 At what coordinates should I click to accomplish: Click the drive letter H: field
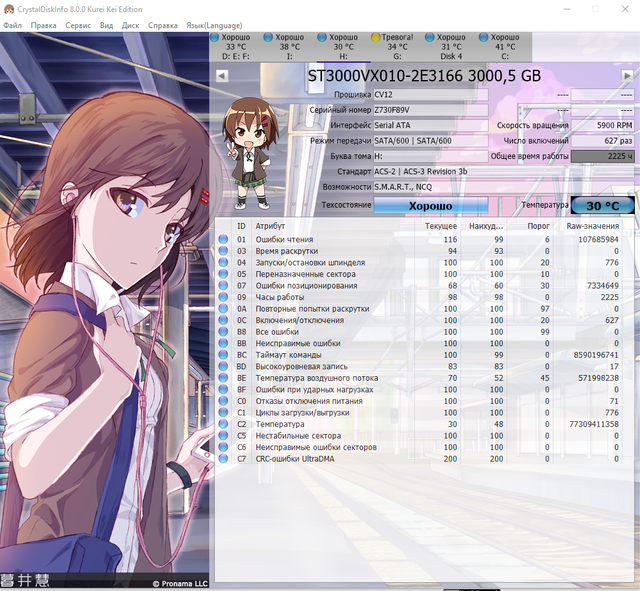tap(431, 156)
